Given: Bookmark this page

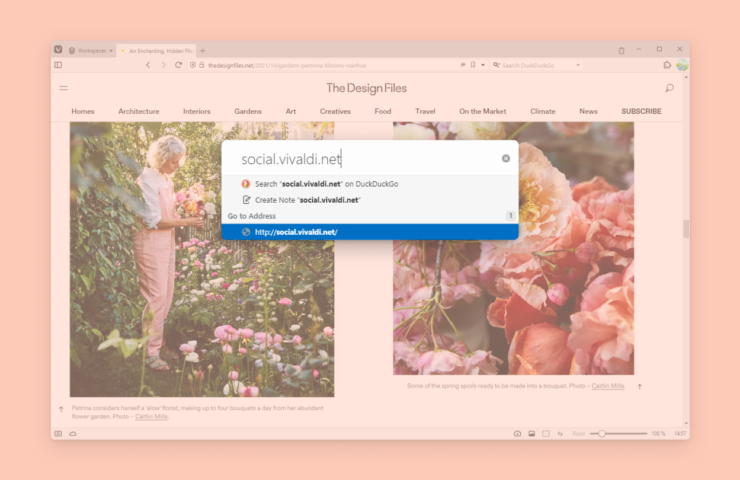Looking at the screenshot, I should click(x=473, y=65).
